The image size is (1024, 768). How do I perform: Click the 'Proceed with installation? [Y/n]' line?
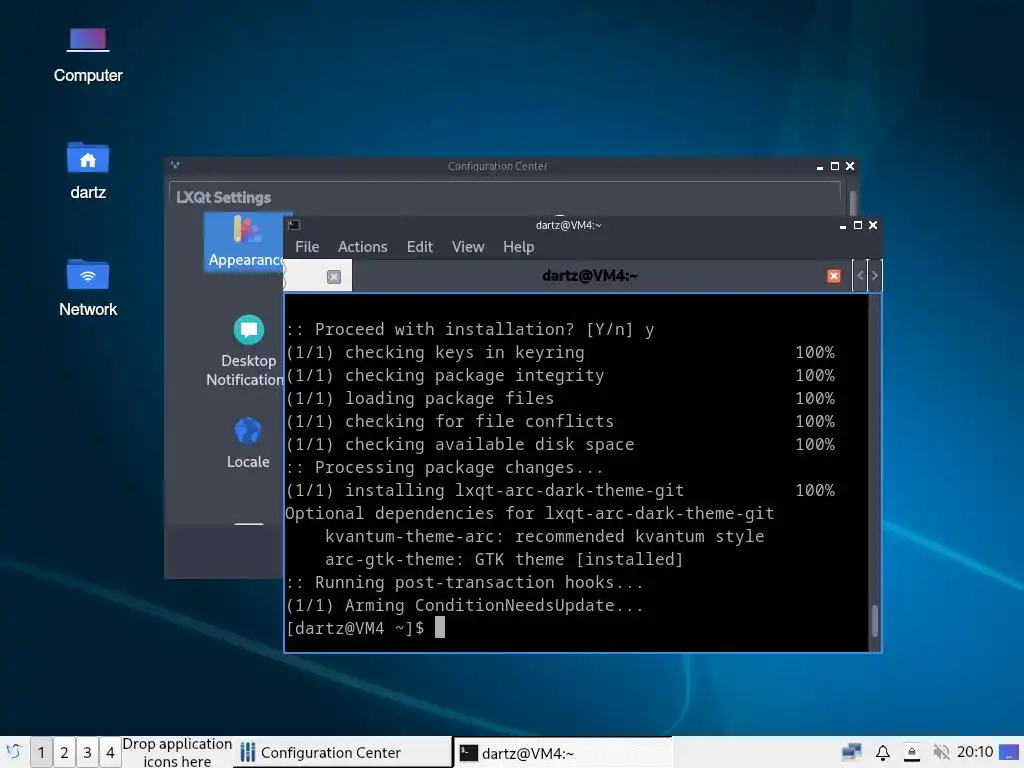(470, 329)
